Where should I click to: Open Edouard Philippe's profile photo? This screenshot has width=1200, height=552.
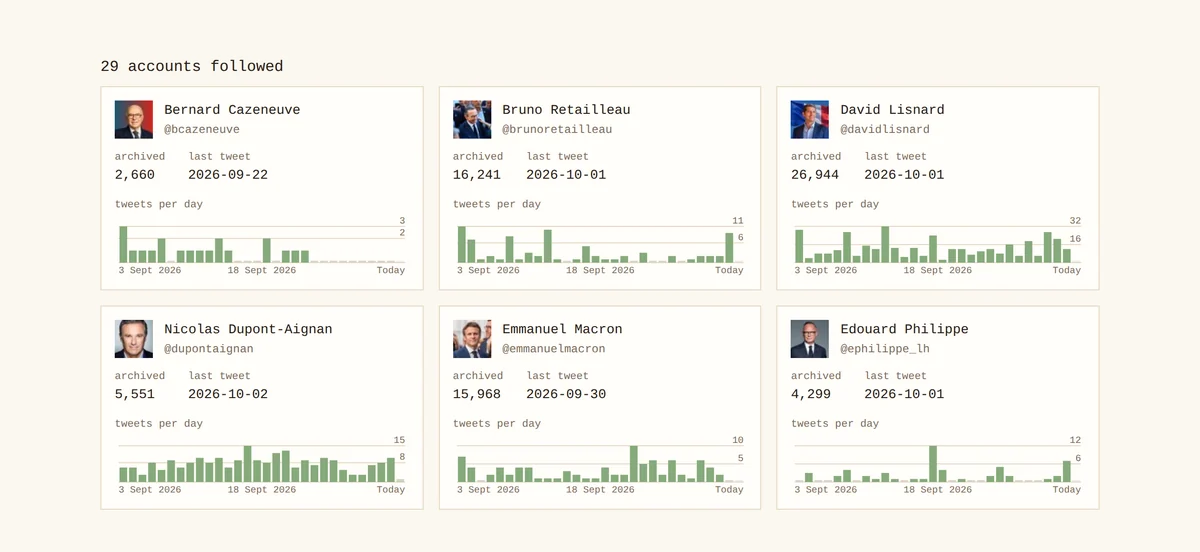click(x=810, y=339)
